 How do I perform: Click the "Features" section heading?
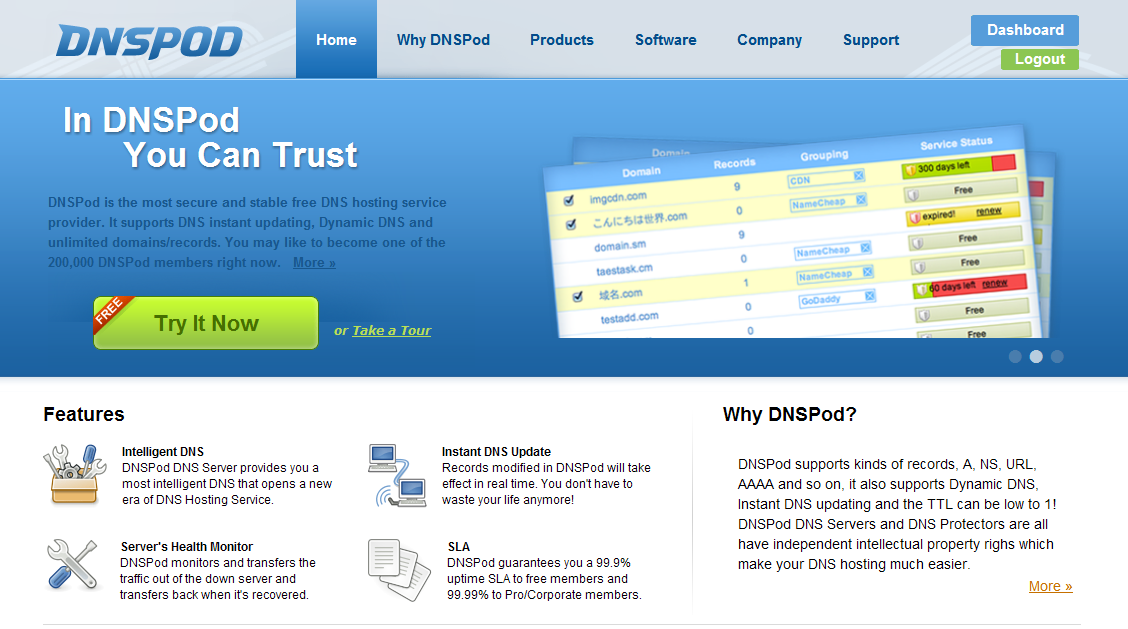83,415
